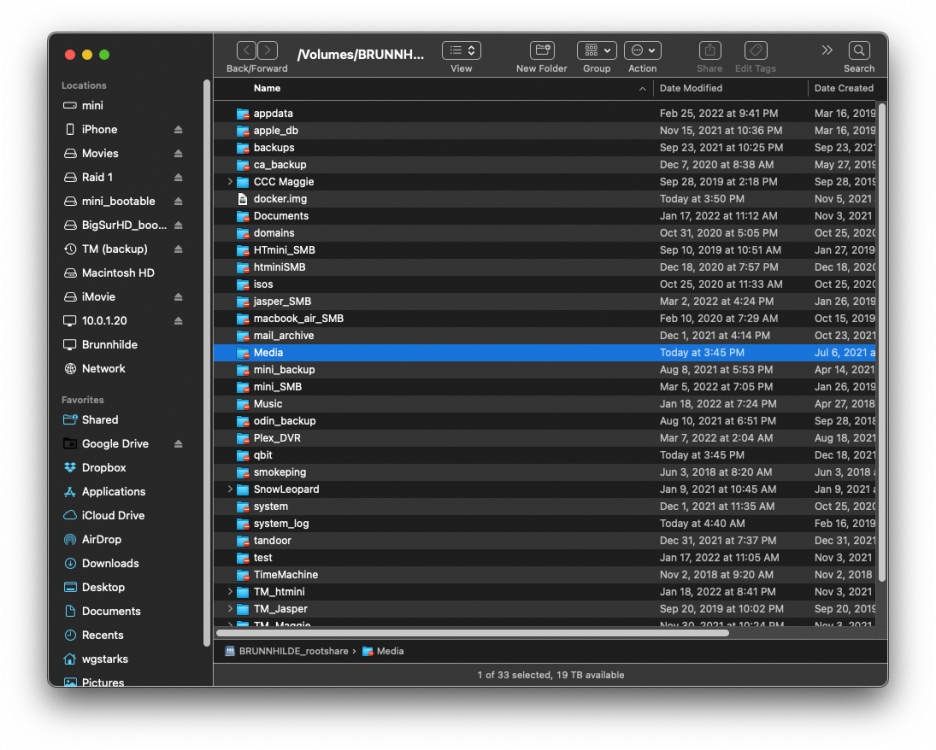Select the tandoor folder
The height and width of the screenshot is (750, 936).
(544, 540)
